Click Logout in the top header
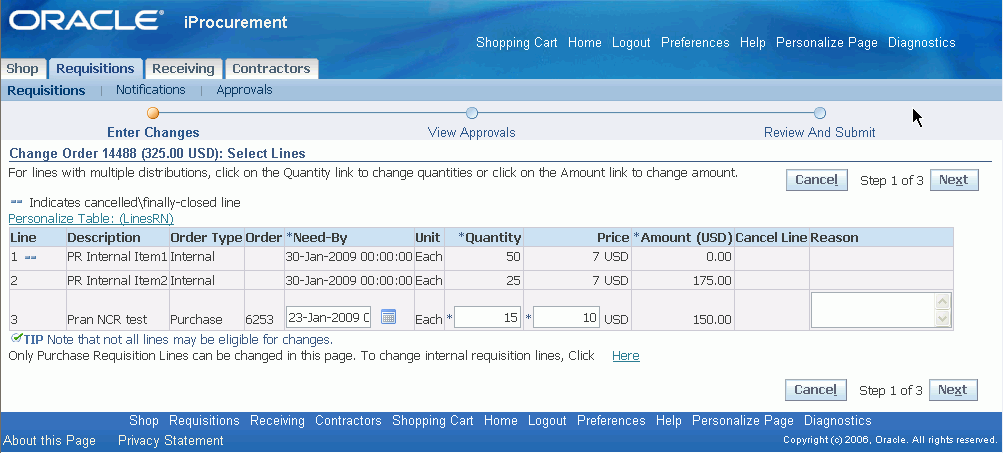This screenshot has height=453, width=1003. click(631, 42)
